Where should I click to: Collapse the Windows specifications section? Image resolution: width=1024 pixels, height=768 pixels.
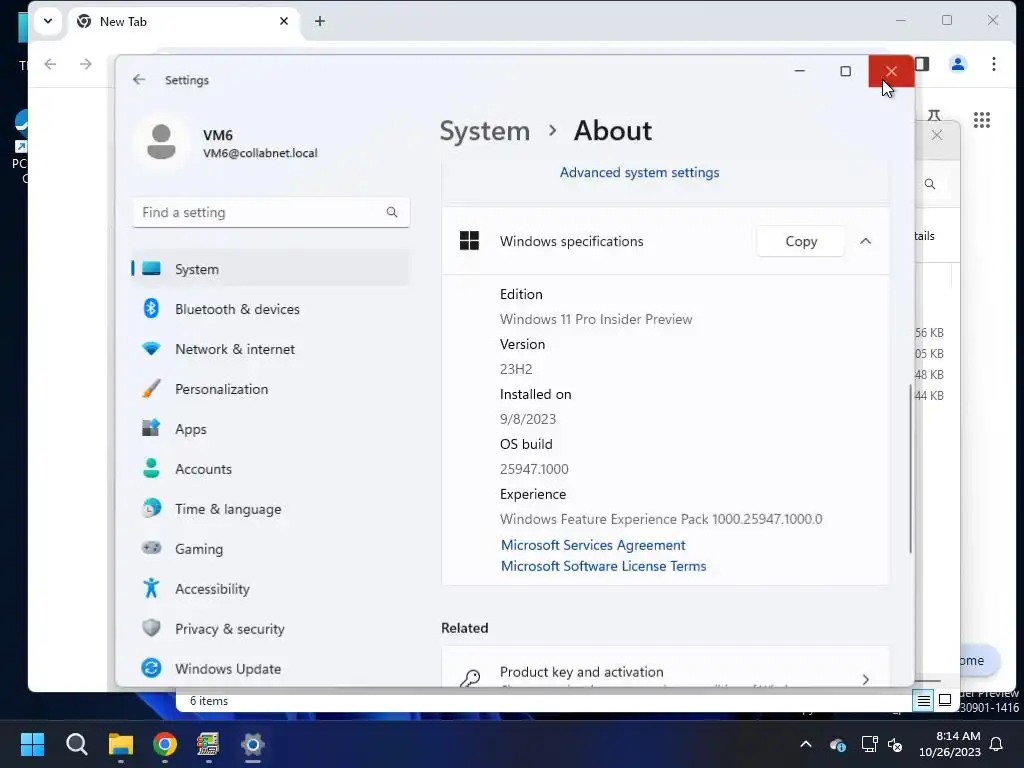click(865, 241)
